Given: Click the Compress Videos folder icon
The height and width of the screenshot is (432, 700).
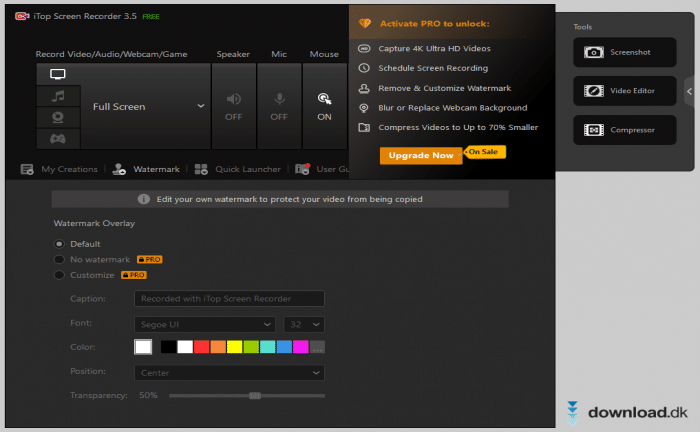Looking at the screenshot, I should 364,127.
